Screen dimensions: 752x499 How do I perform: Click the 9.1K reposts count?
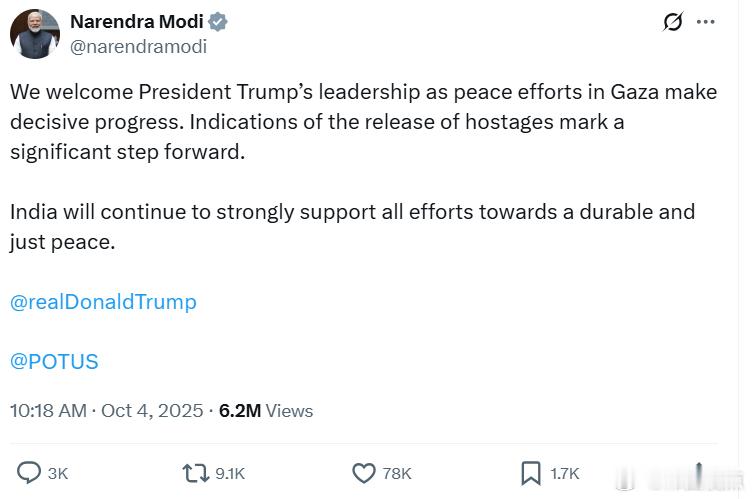pos(229,473)
